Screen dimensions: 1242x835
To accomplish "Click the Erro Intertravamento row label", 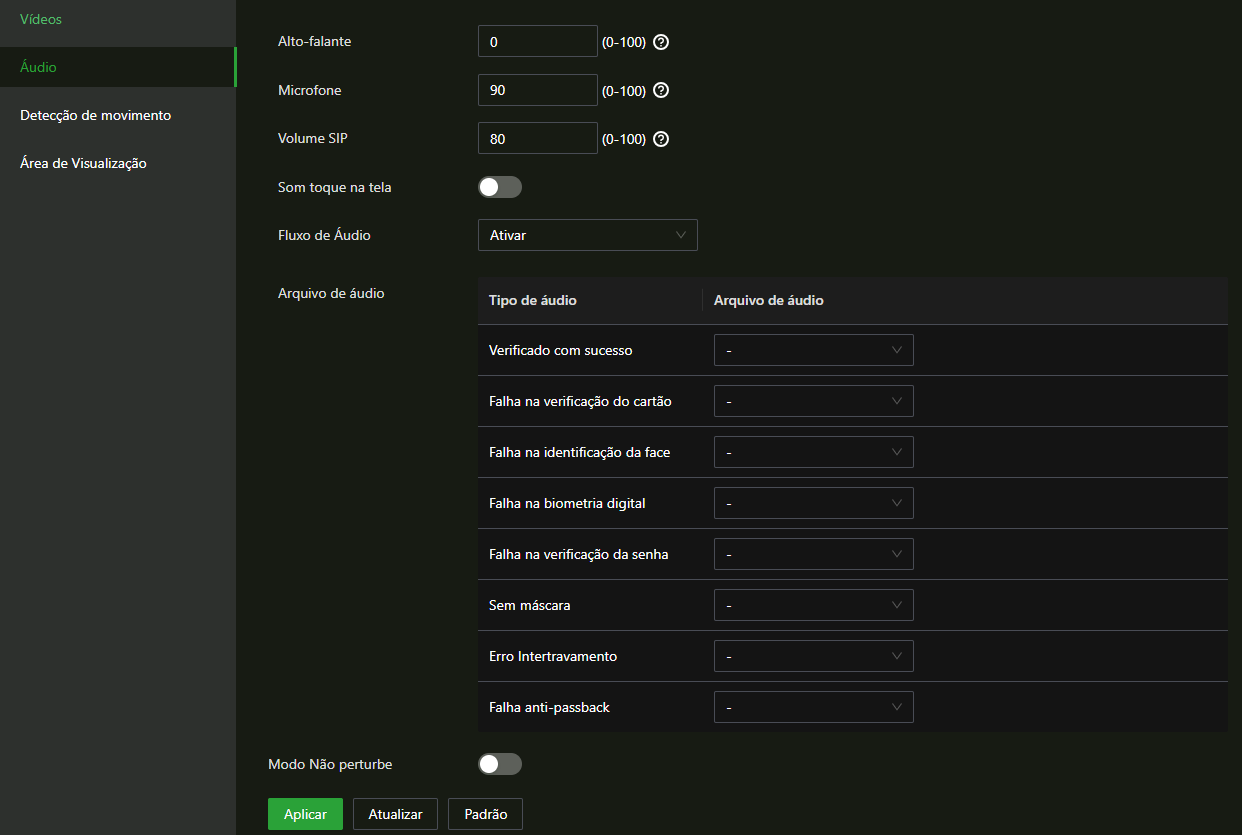I will [x=553, y=656].
